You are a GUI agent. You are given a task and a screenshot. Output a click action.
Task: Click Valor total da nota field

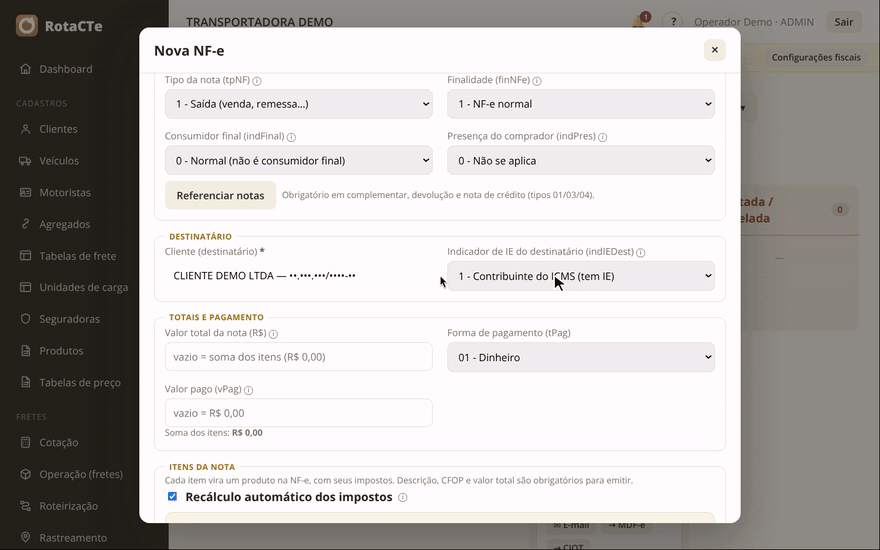299,357
